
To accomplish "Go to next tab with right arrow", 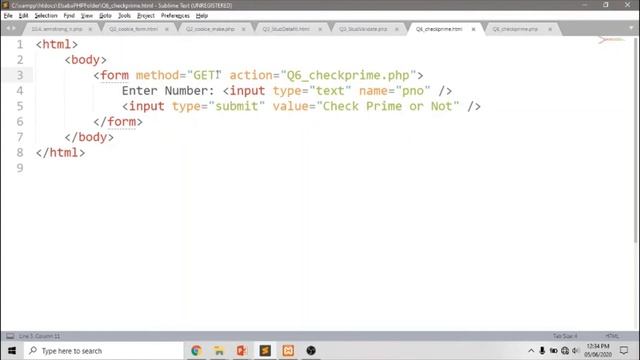I will click(14, 28).
